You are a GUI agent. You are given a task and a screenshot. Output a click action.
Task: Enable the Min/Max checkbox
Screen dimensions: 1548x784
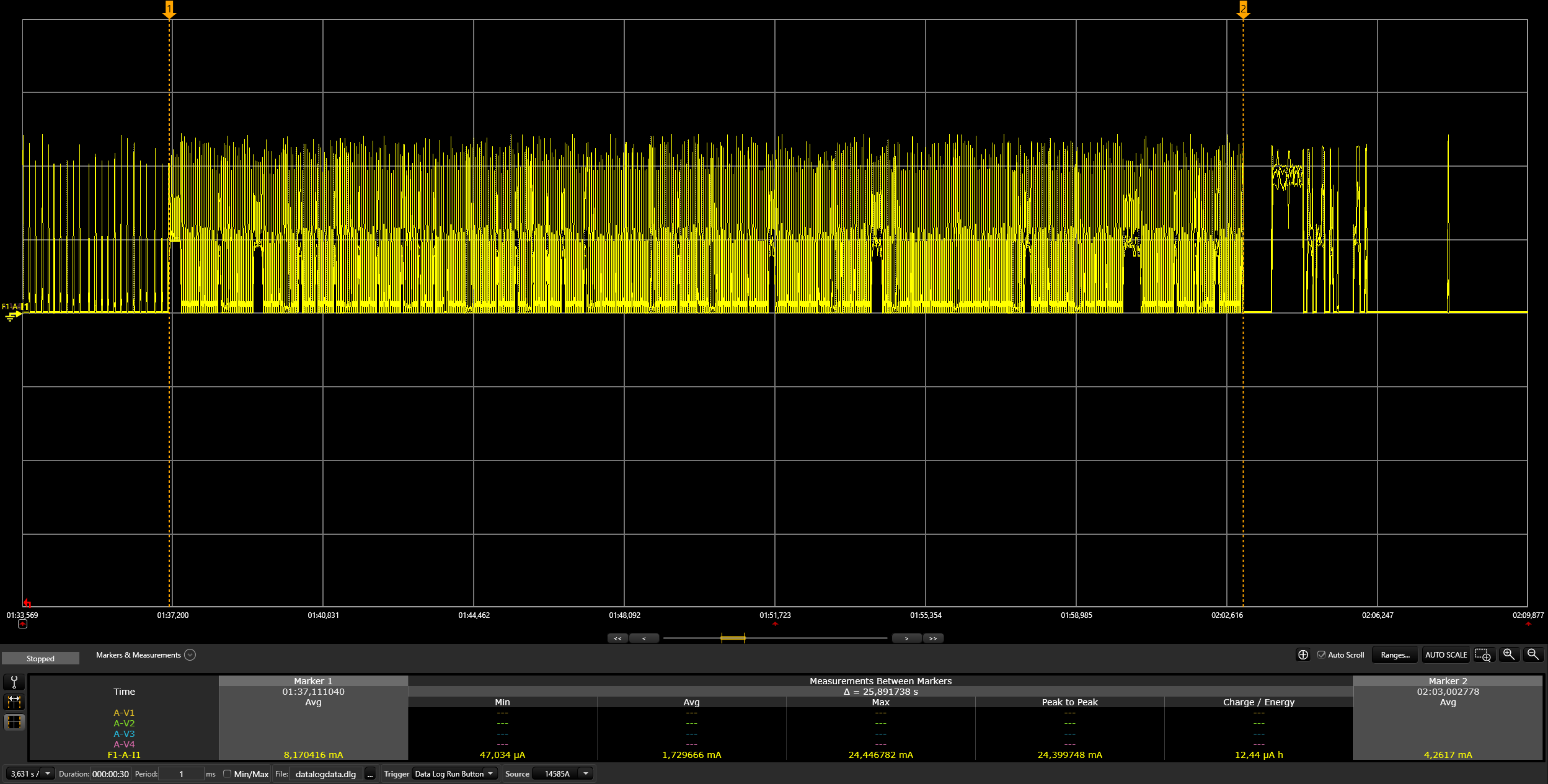coord(228,773)
